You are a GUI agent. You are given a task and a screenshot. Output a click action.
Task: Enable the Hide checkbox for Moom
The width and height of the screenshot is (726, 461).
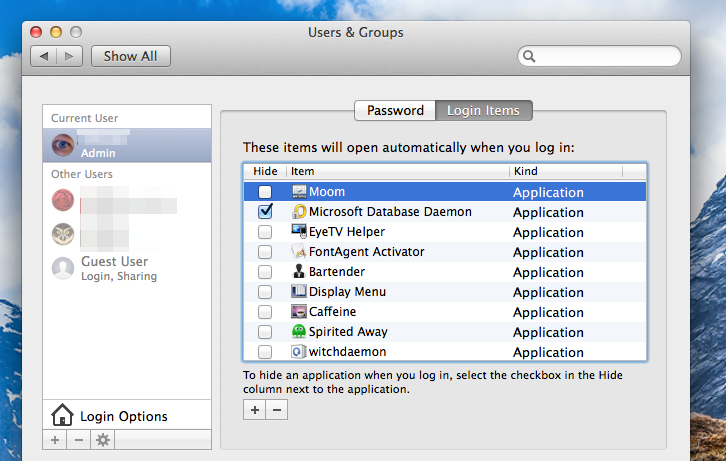[x=265, y=192]
